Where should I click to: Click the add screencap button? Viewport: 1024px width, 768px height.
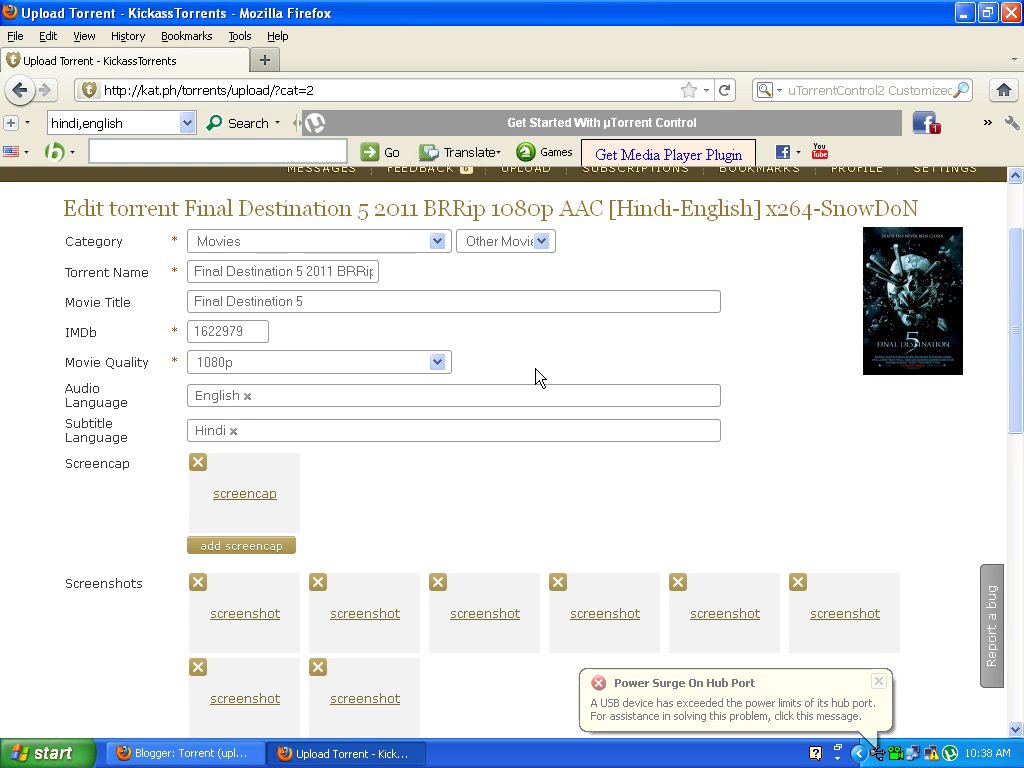click(x=241, y=545)
